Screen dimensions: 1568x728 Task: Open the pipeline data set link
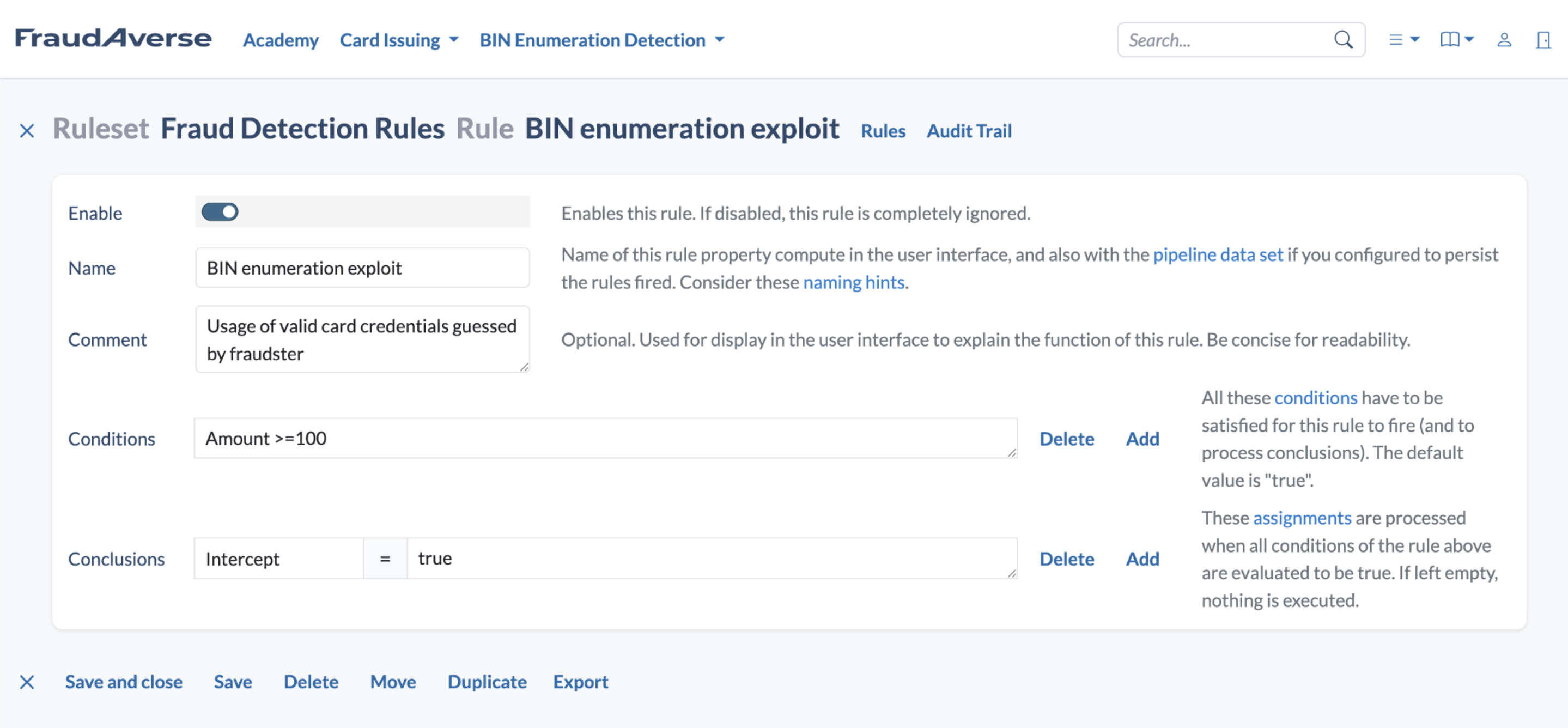pos(1218,254)
